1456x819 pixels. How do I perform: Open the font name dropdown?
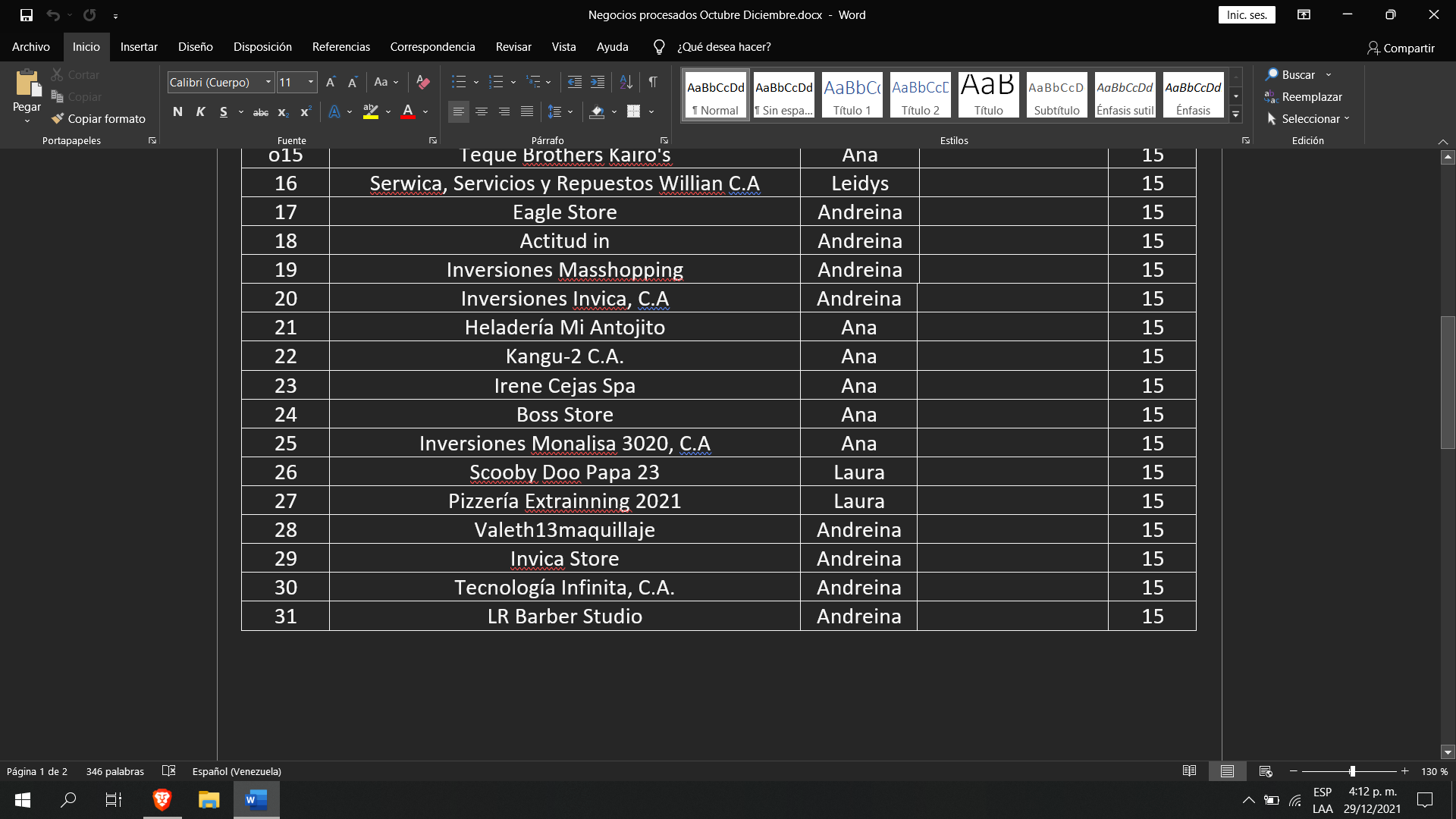(268, 82)
